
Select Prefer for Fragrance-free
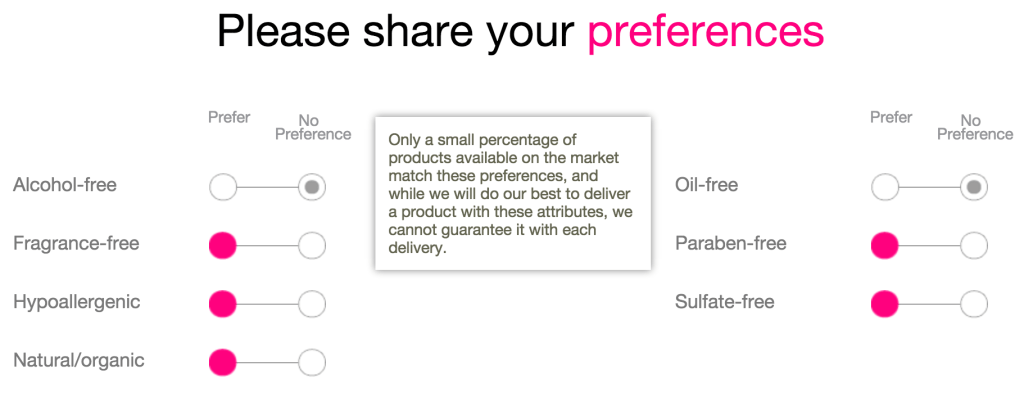tap(223, 246)
